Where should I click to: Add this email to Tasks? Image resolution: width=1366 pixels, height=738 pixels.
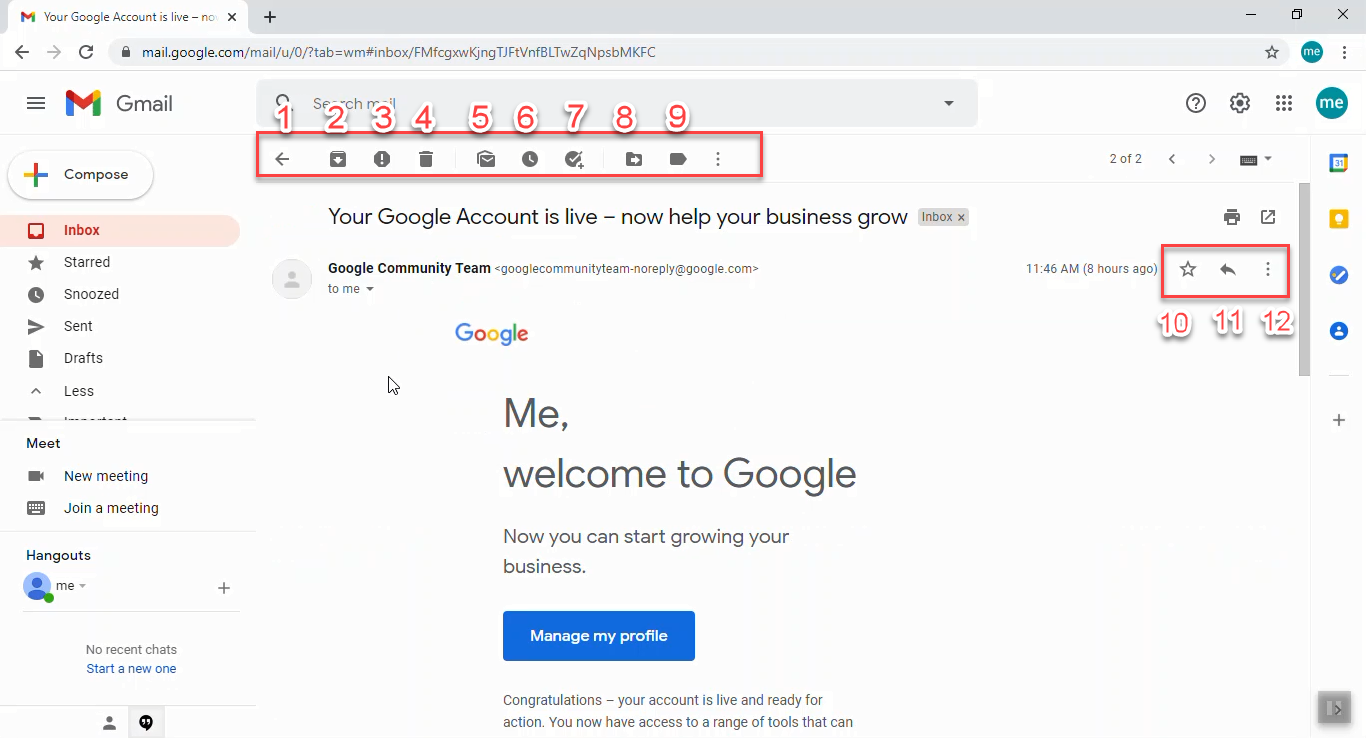point(574,158)
